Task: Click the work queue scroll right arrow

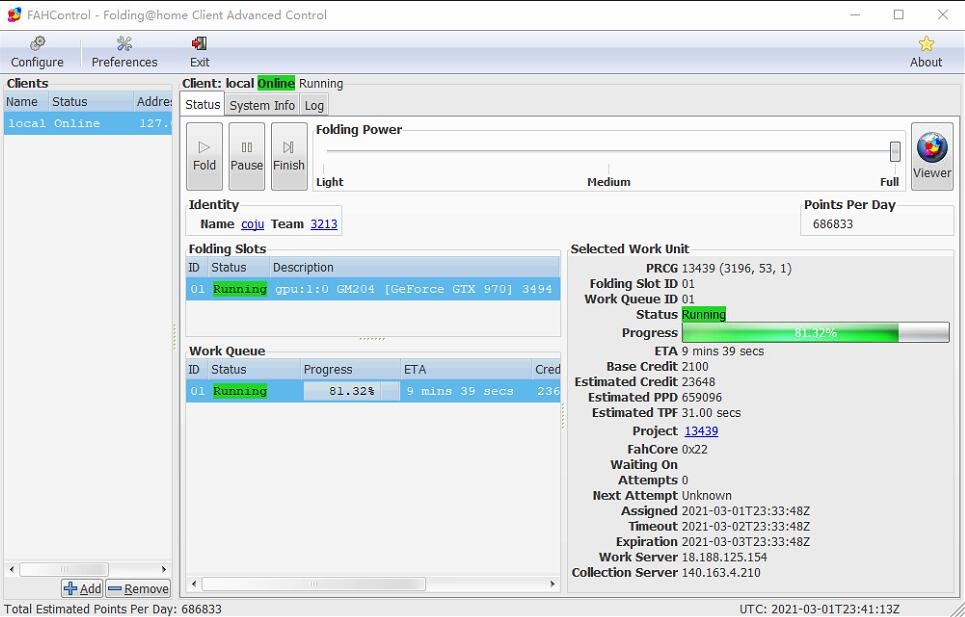Action: click(x=553, y=583)
